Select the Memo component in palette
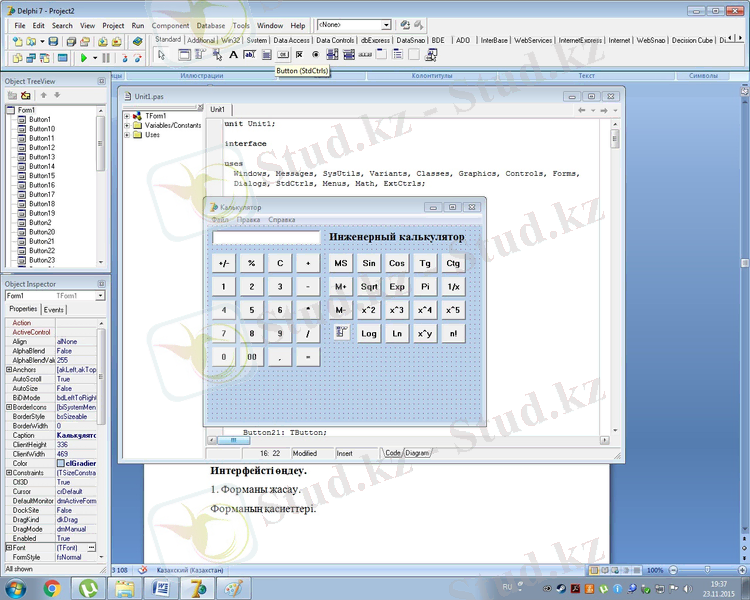This screenshot has height=600, width=750. [x=266, y=55]
